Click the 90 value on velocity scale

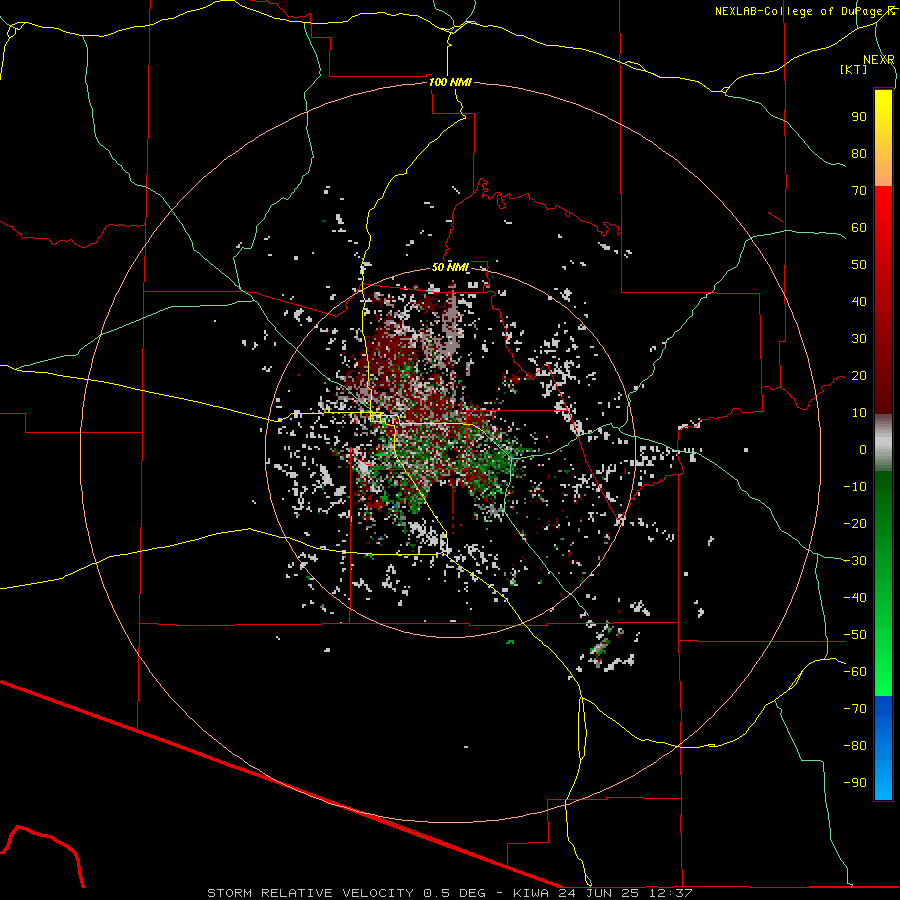click(x=859, y=117)
